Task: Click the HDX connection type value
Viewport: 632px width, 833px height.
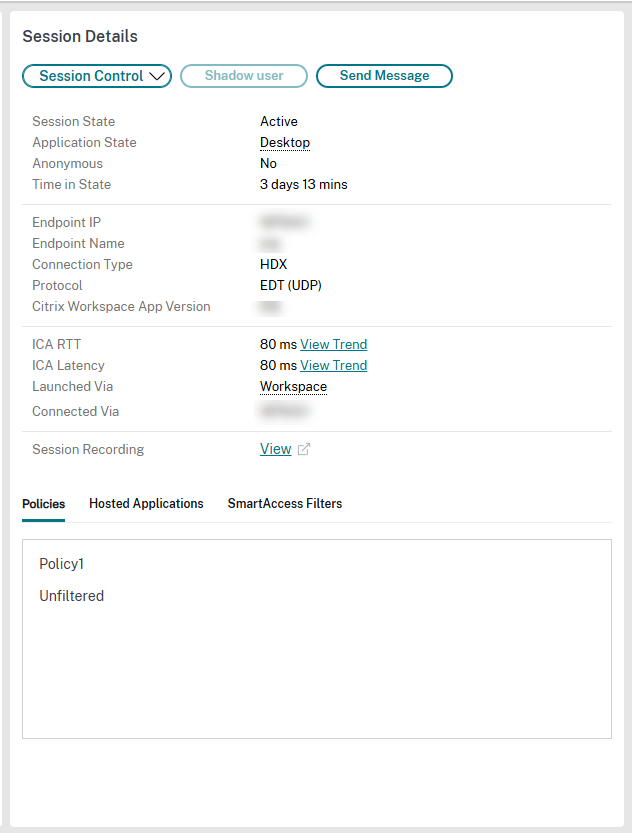Action: [x=273, y=265]
